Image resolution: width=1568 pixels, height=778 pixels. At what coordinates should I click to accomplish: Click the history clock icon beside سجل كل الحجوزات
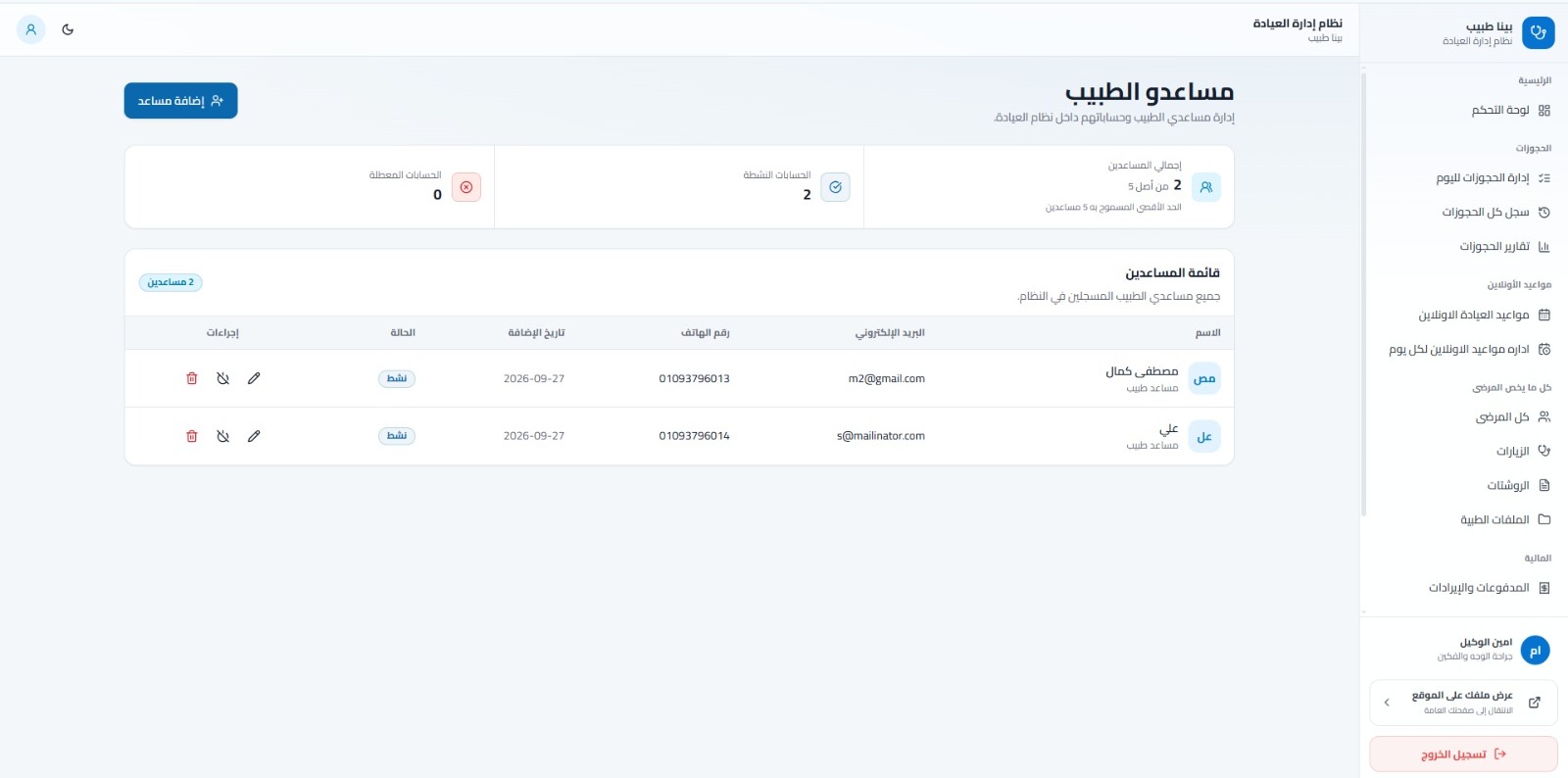1544,213
